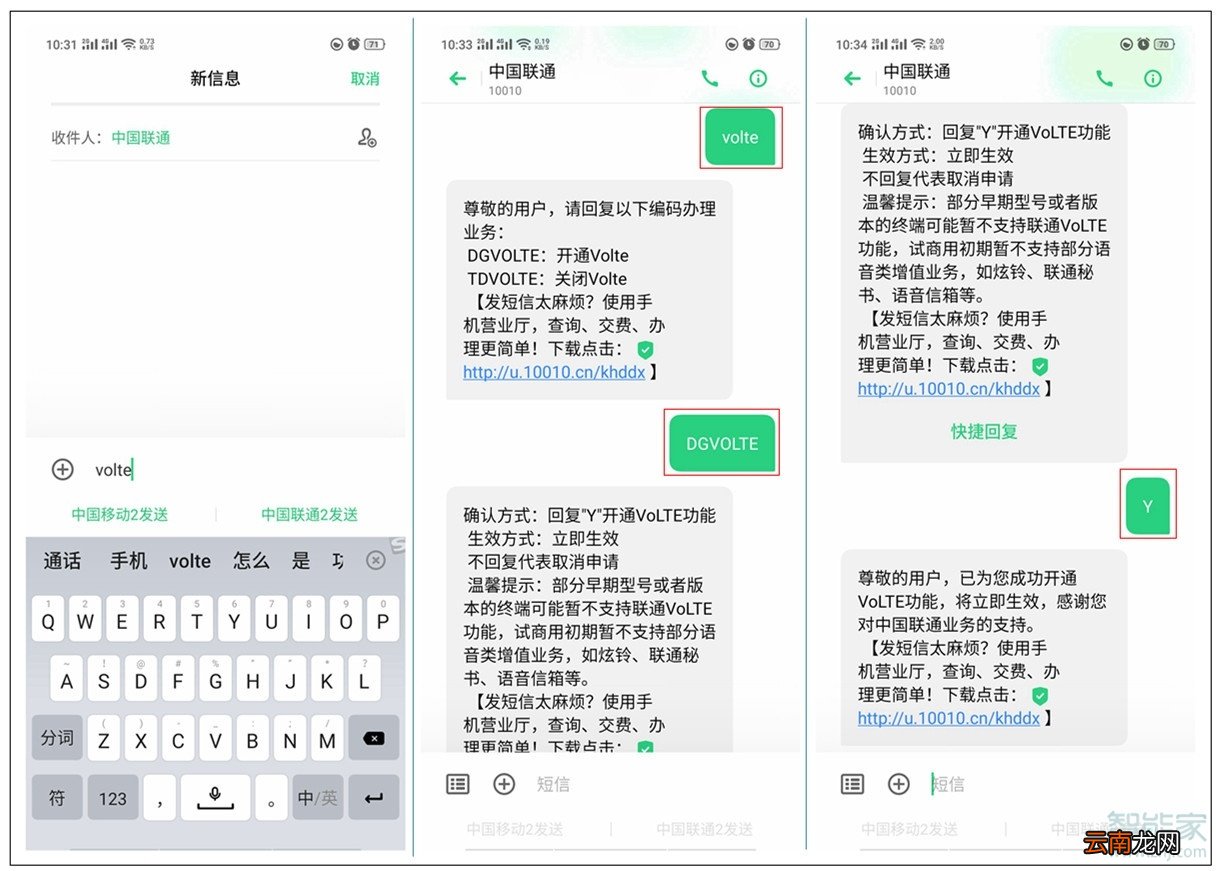The image size is (1217, 871).
Task: Open contact picker icon beside recipient
Action: [x=367, y=138]
